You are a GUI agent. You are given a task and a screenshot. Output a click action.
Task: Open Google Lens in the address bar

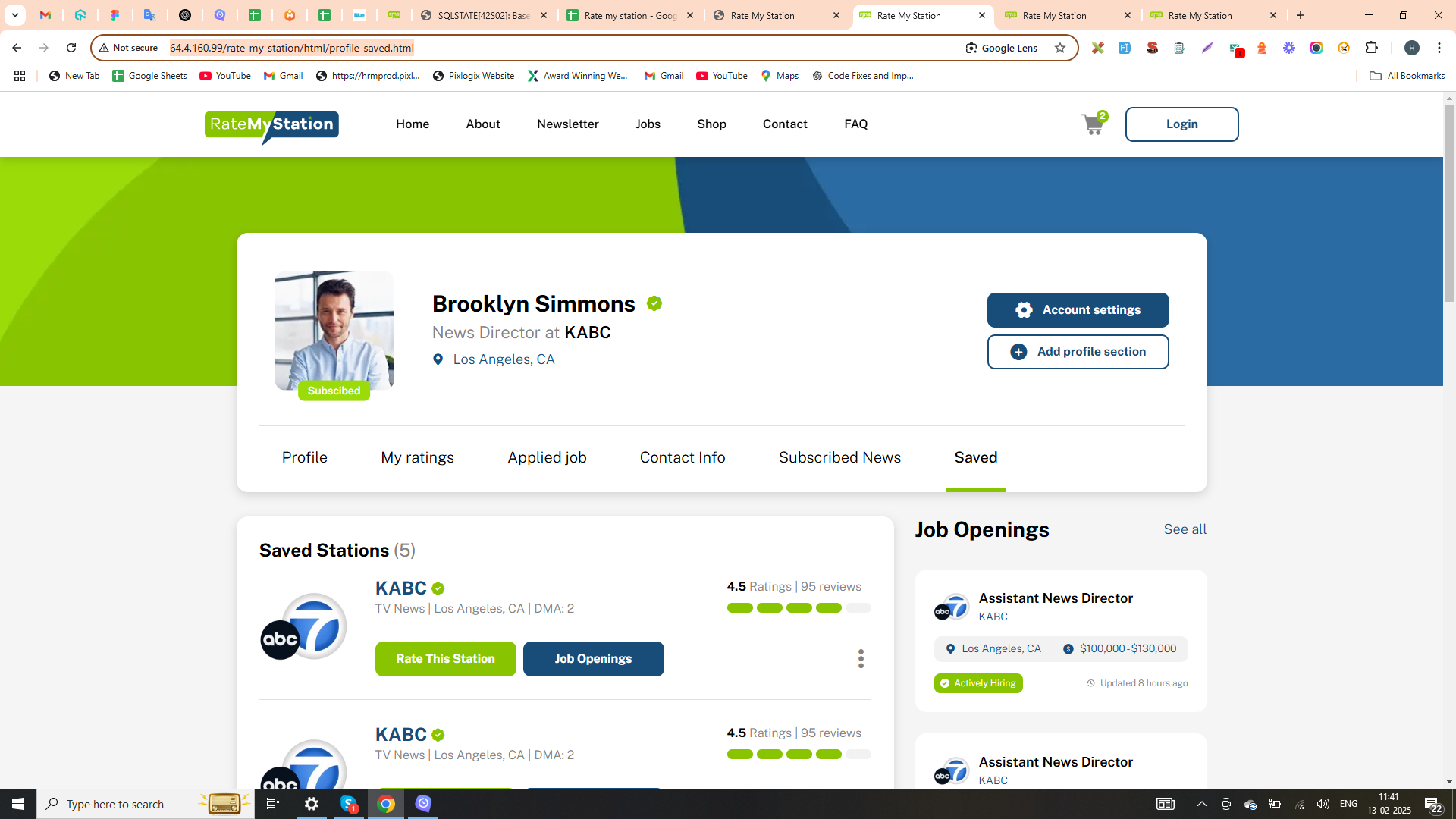pos(1002,48)
